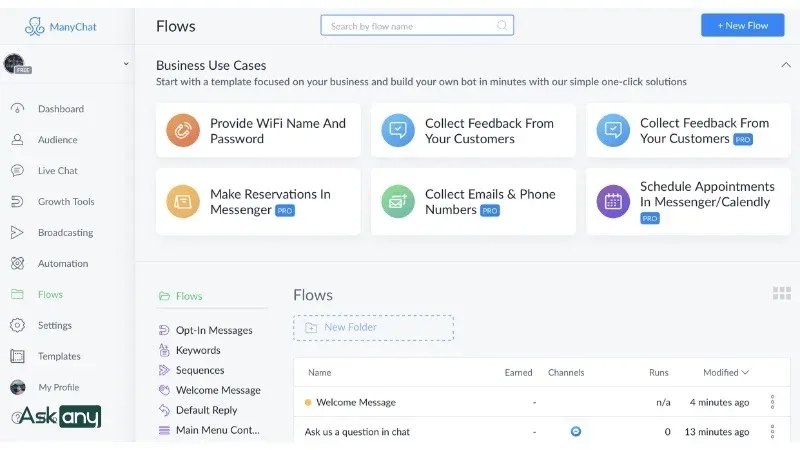Viewport: 800px width, 450px height.
Task: Click the My Profile avatar icon
Action: [x=17, y=387]
